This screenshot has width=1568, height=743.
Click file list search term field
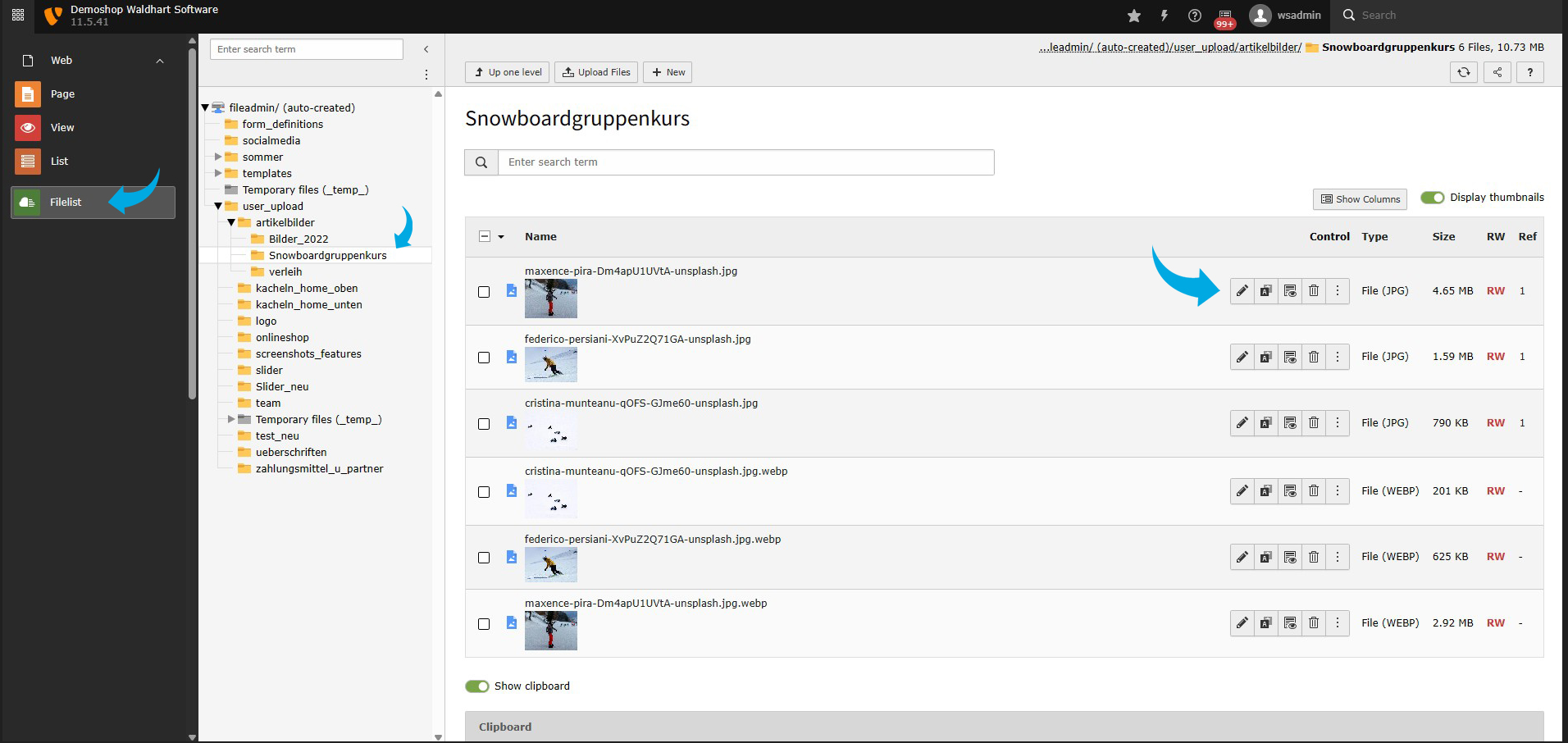coord(746,162)
